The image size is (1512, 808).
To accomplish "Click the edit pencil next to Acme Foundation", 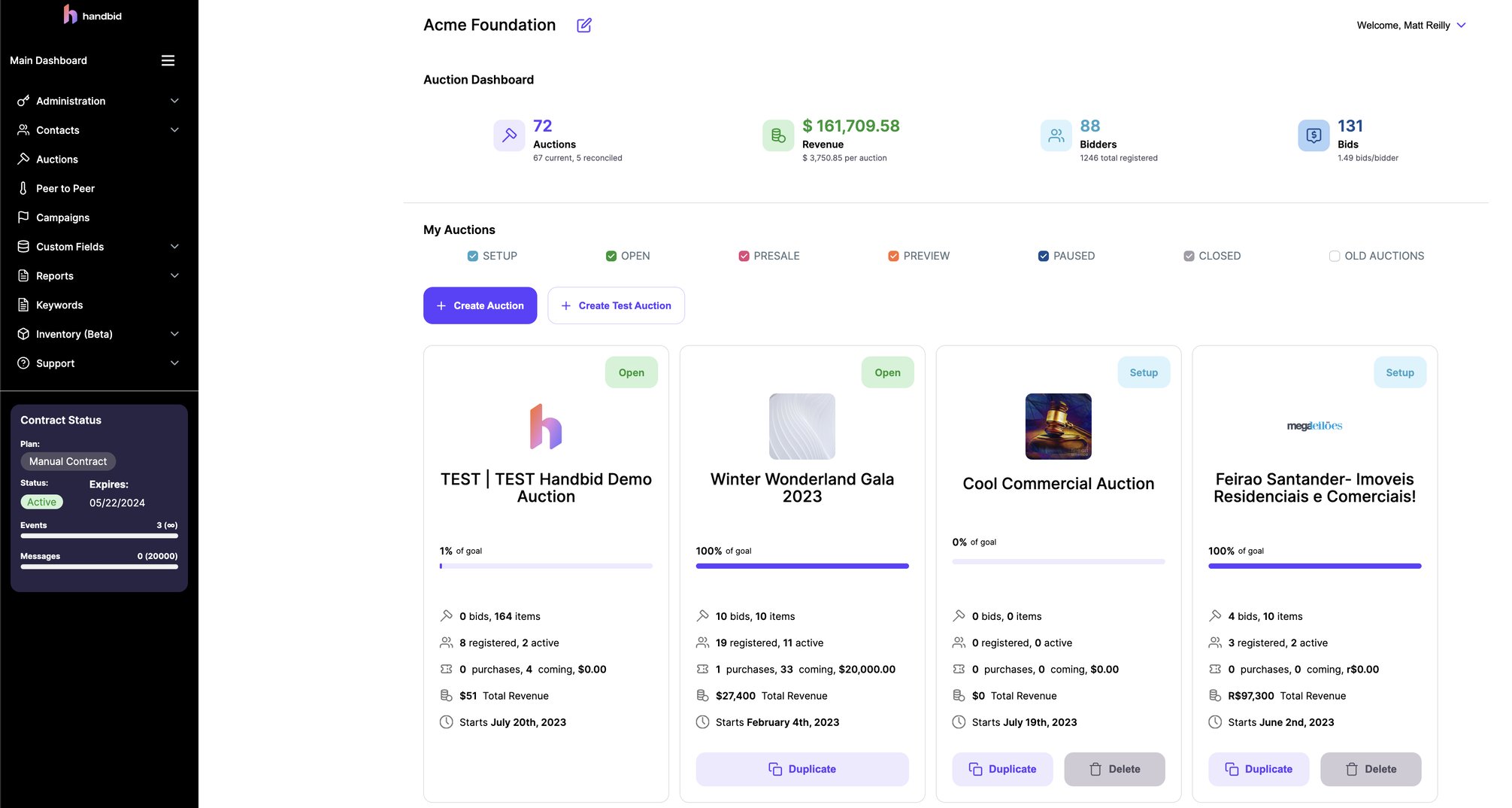I will point(584,25).
